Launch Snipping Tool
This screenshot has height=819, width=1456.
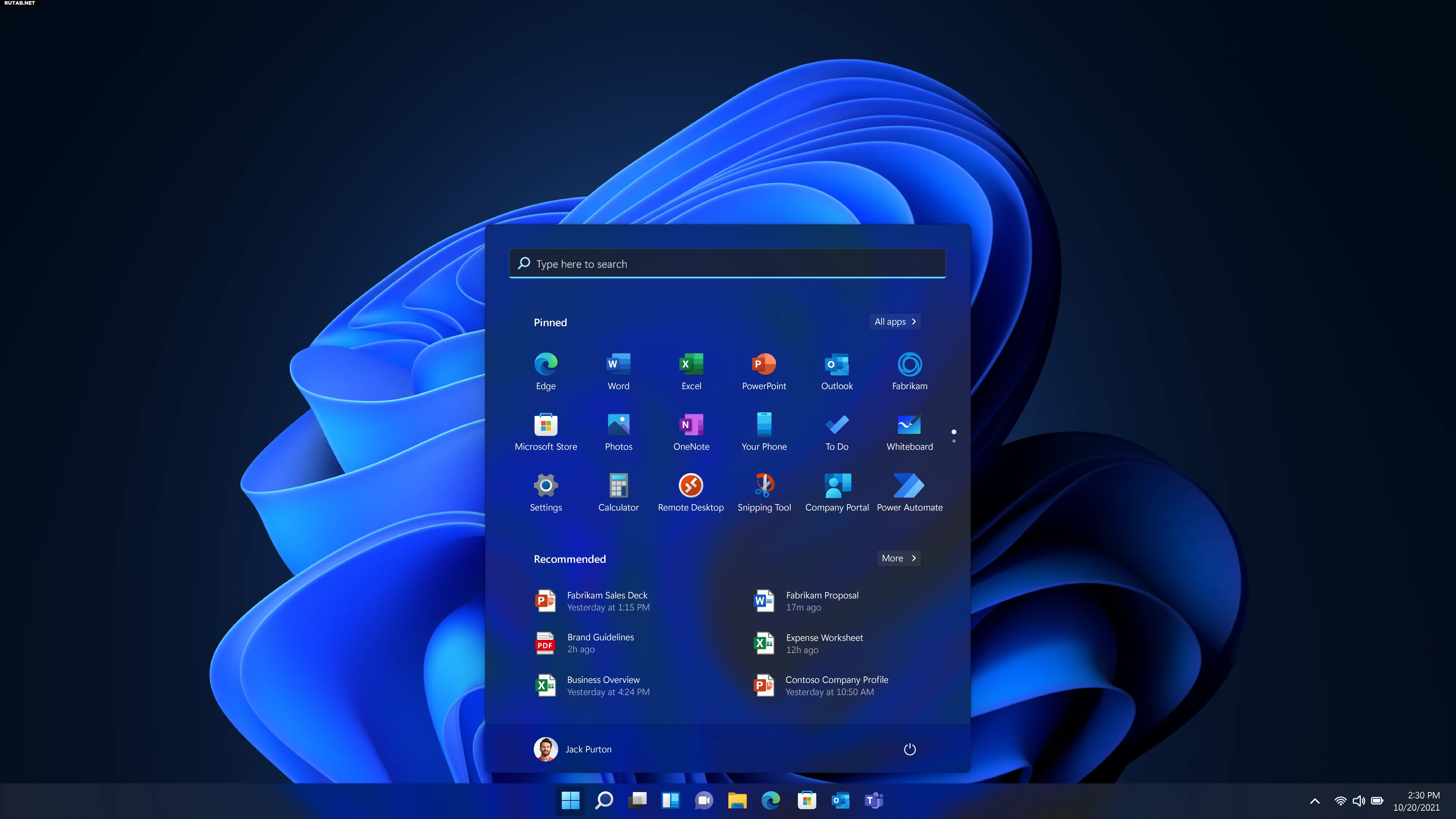coord(764,490)
